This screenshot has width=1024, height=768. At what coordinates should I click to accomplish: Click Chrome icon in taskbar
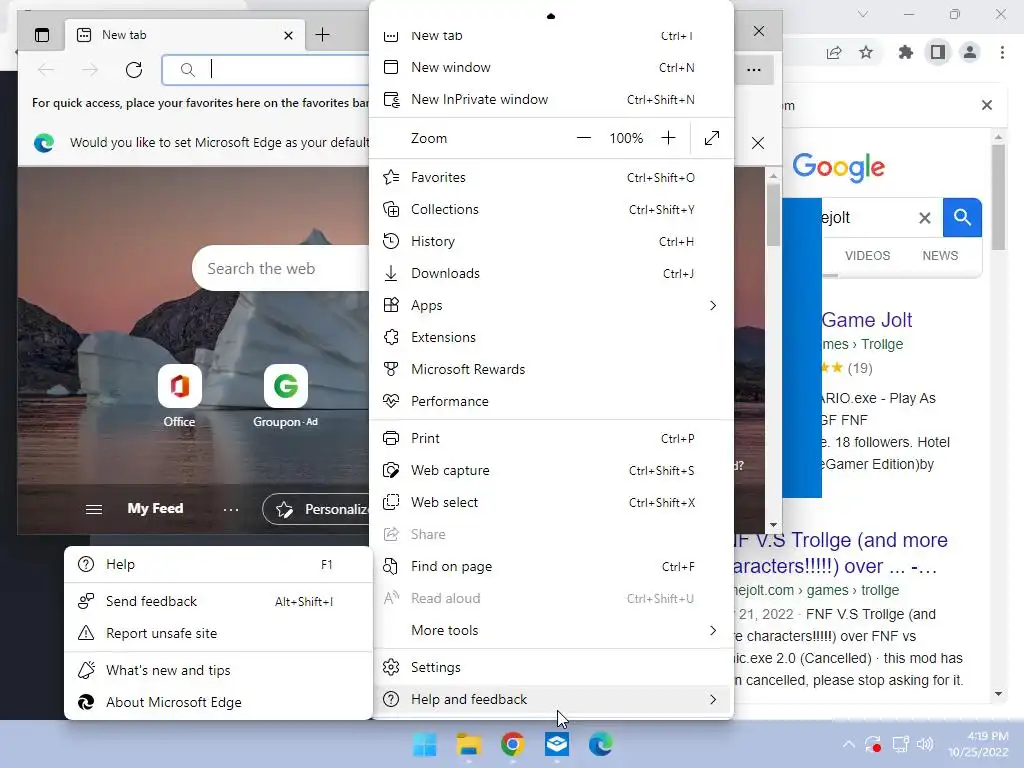pyautogui.click(x=513, y=744)
